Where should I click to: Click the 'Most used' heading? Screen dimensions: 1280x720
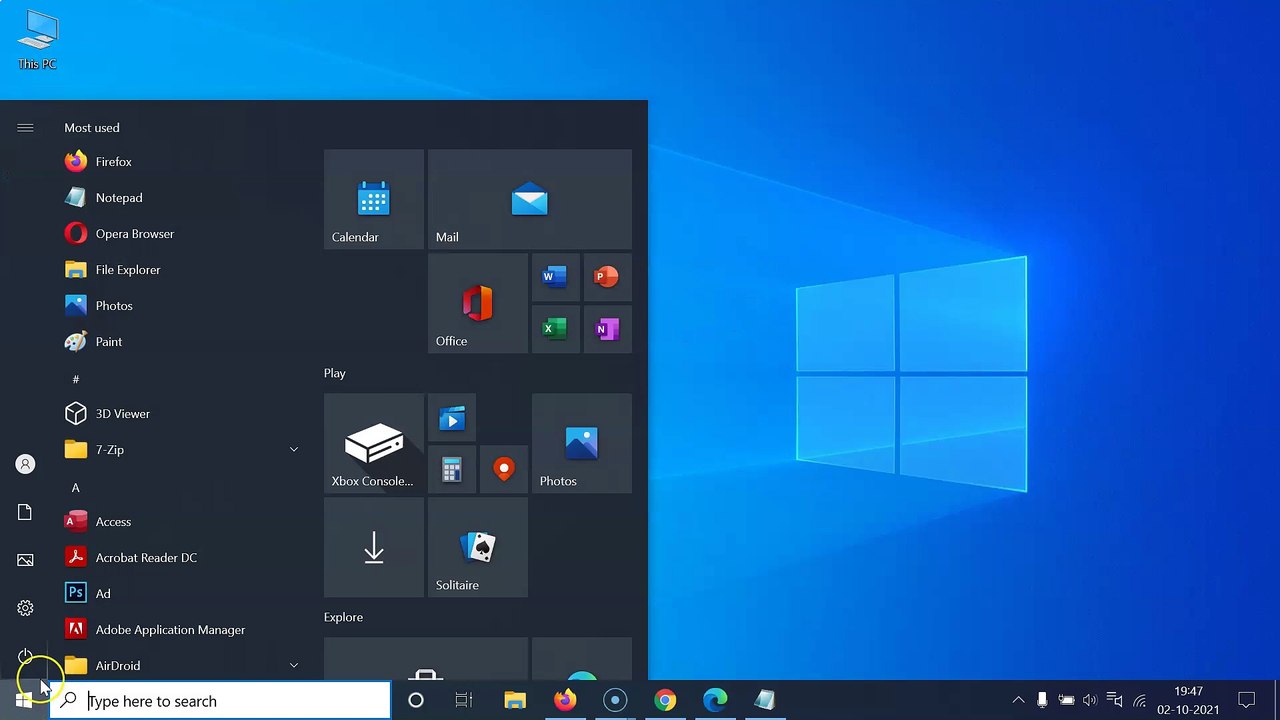pos(92,128)
